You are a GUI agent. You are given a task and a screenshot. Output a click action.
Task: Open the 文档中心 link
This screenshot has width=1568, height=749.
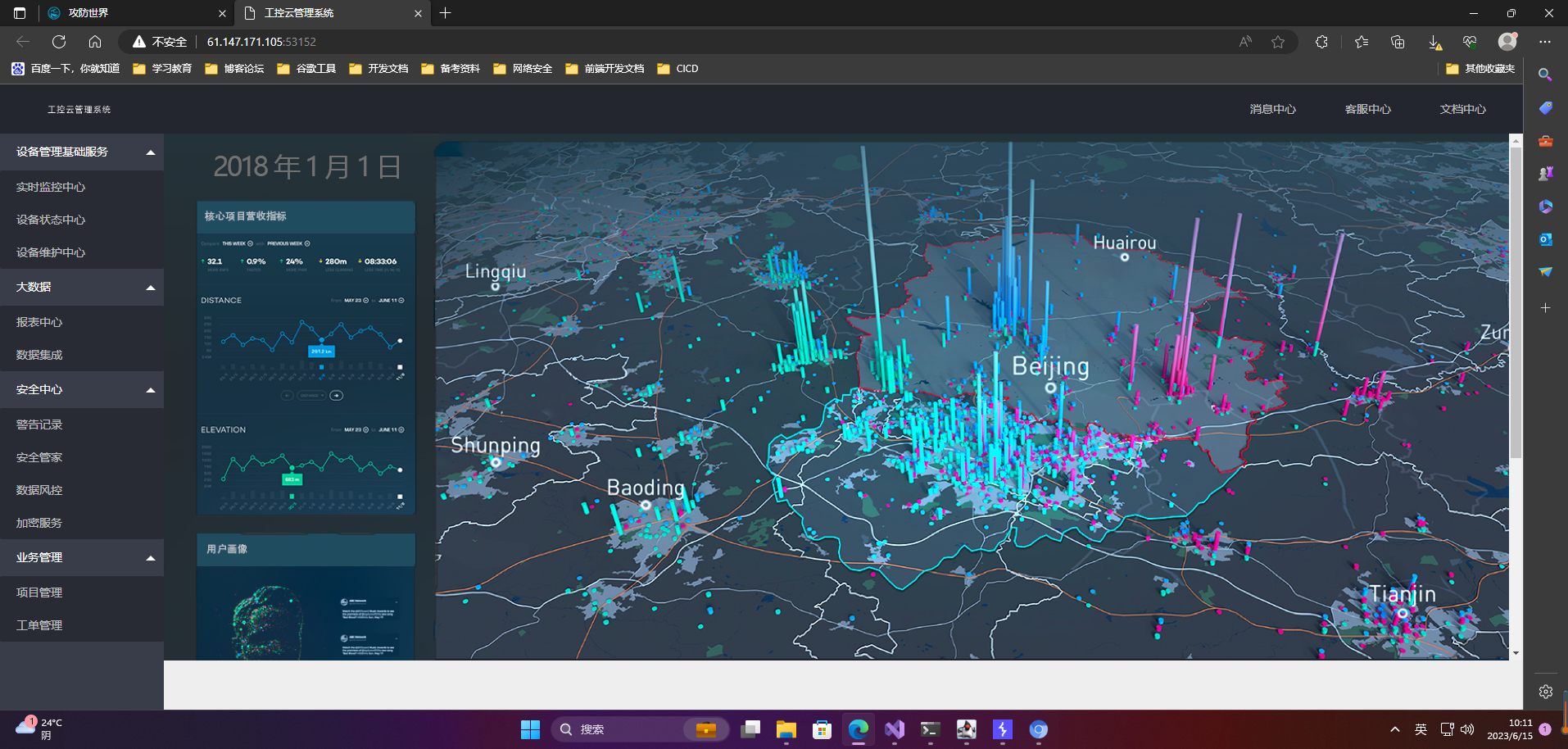tap(1462, 109)
